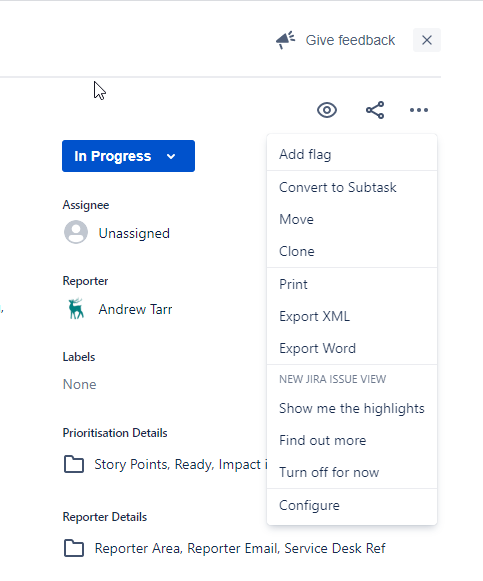Click the Reporter Details folder icon
The image size is (483, 581).
click(x=74, y=548)
